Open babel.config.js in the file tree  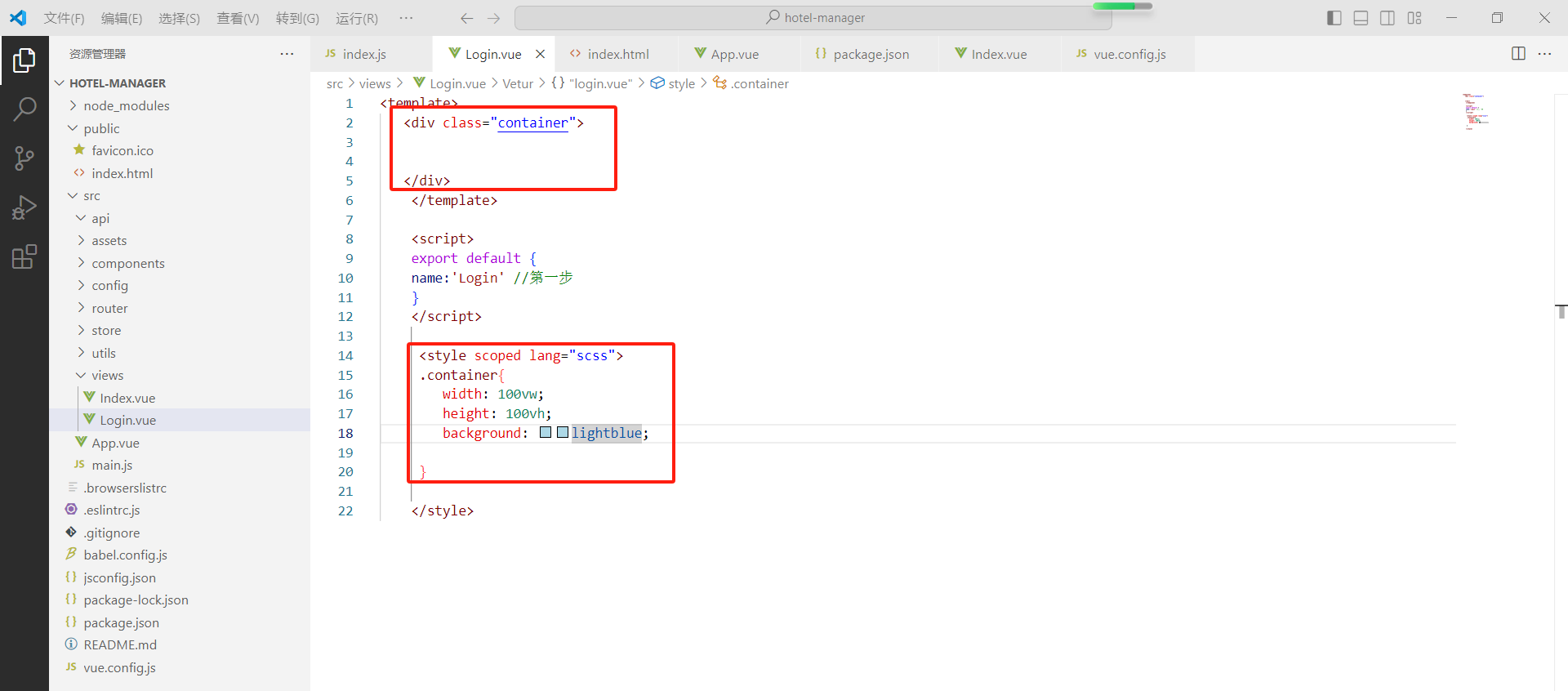[180, 555]
